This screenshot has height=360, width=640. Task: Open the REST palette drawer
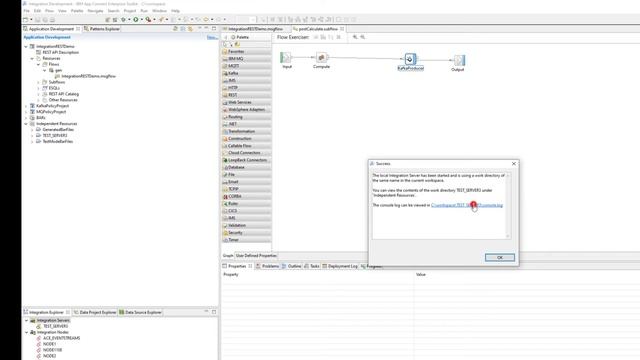click(247, 95)
